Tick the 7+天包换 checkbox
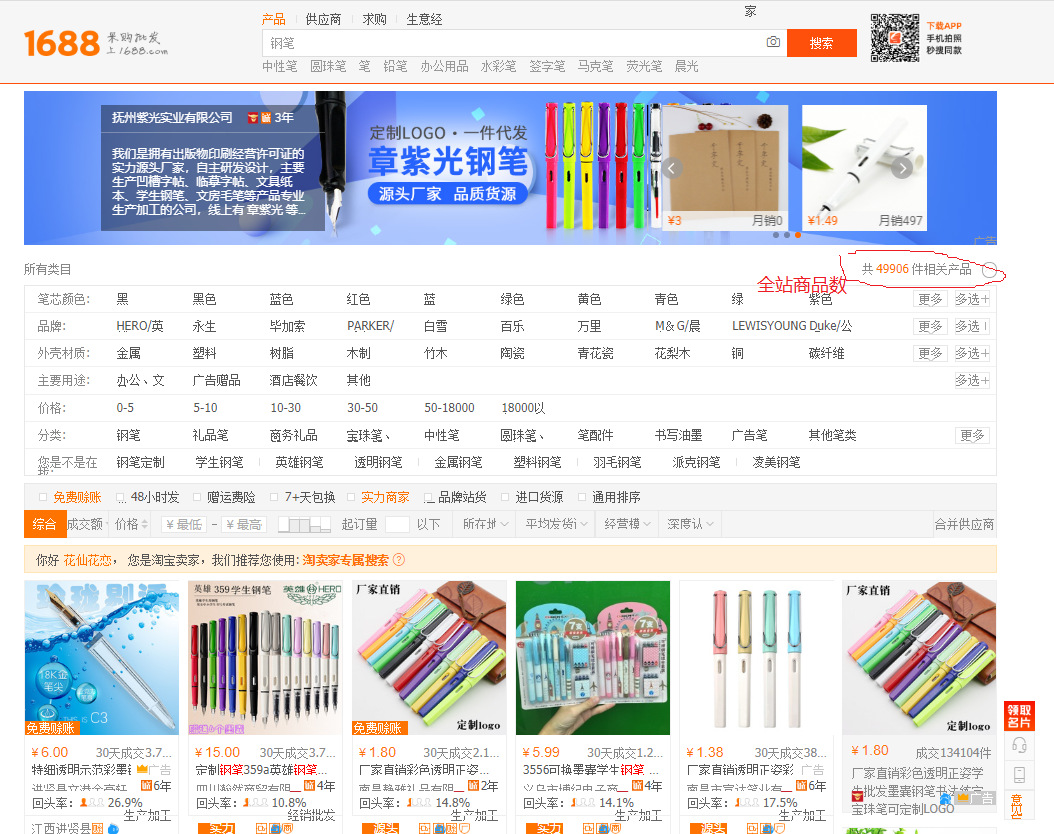Screen dimensions: 1054x834 pos(274,497)
